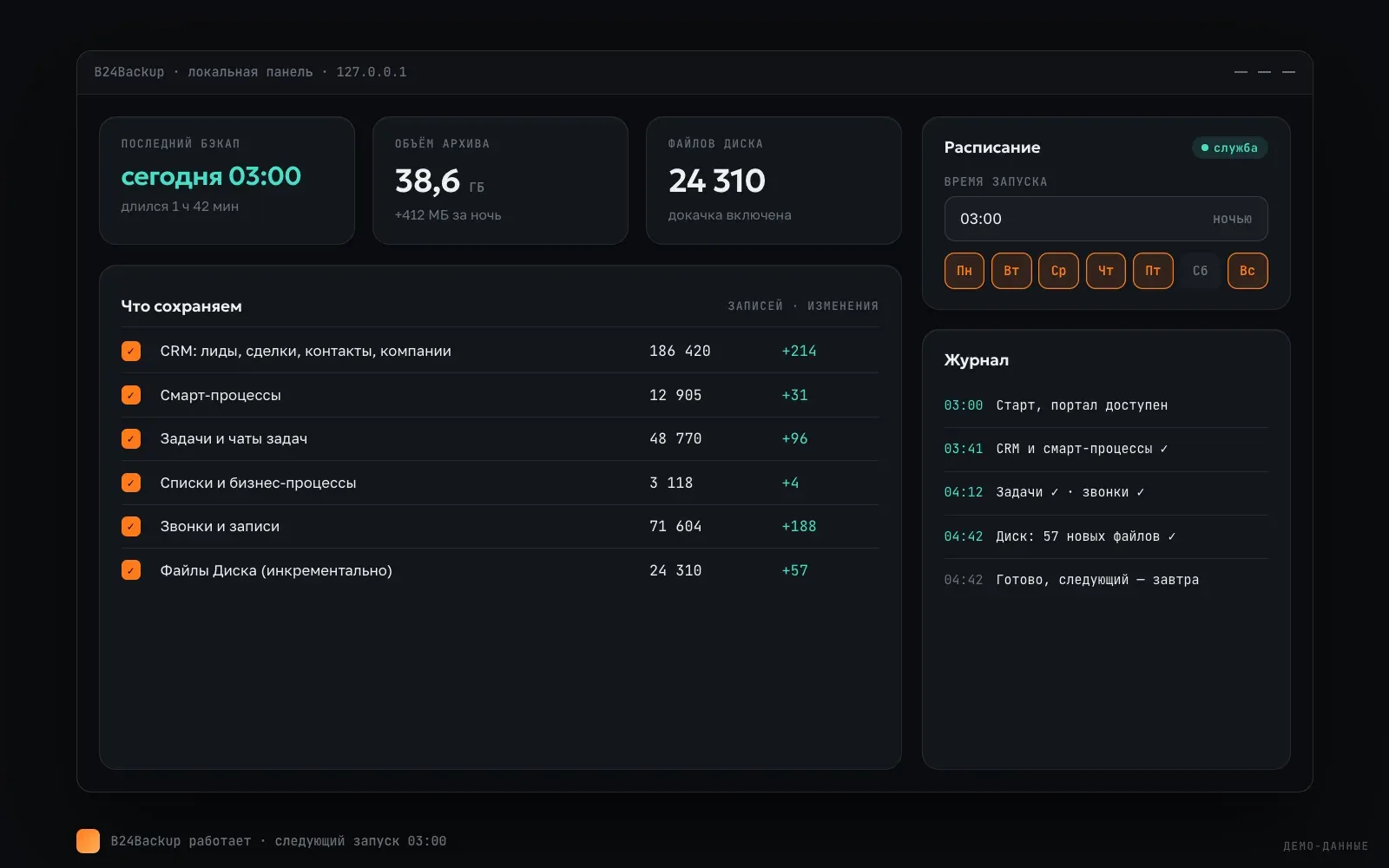This screenshot has height=868, width=1389.
Task: Click the window control dashes in title bar
Action: click(x=1264, y=72)
